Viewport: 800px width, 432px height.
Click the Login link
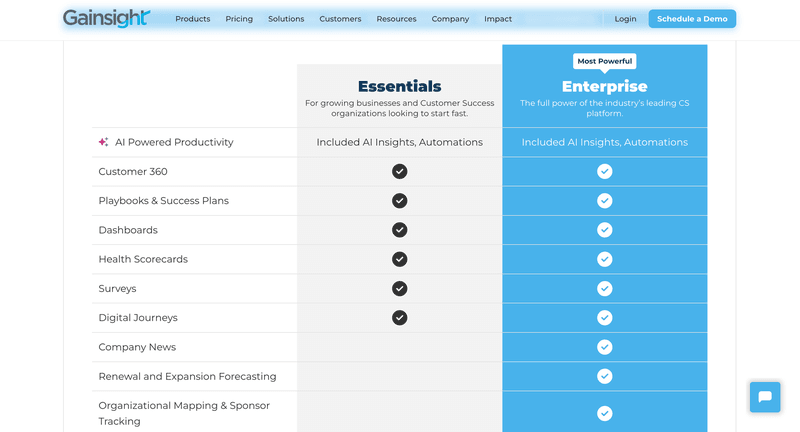click(x=626, y=19)
